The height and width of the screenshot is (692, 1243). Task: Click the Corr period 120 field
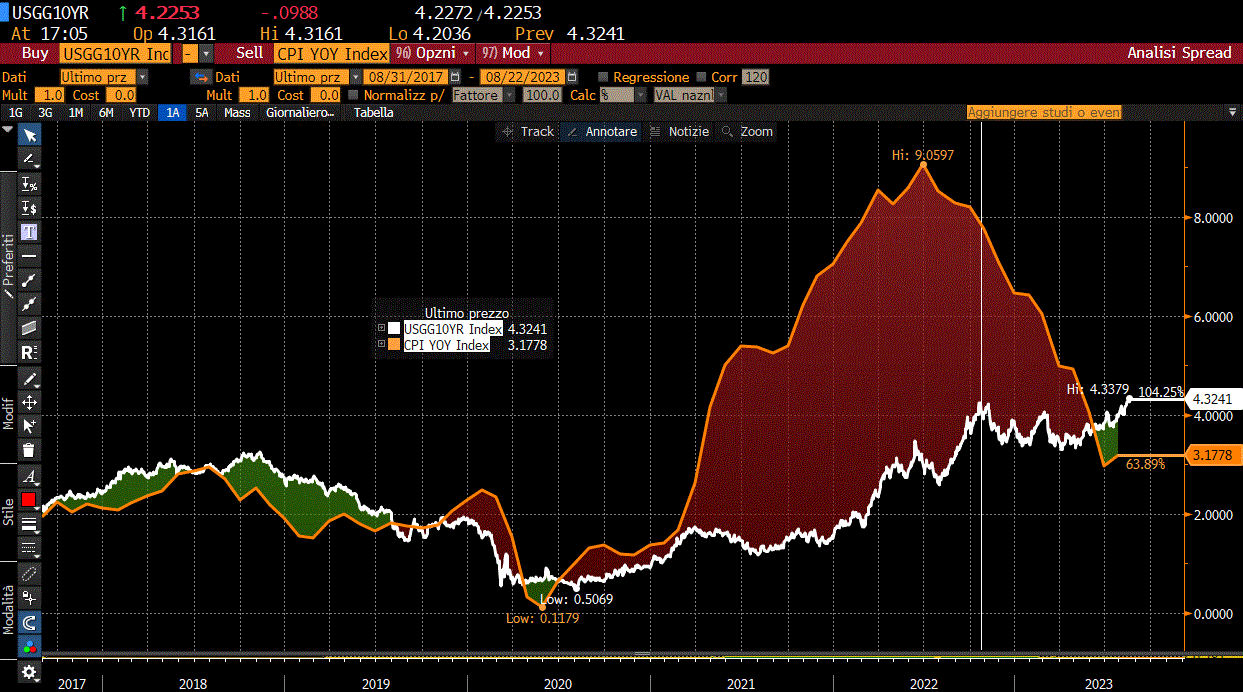pyautogui.click(x=756, y=77)
